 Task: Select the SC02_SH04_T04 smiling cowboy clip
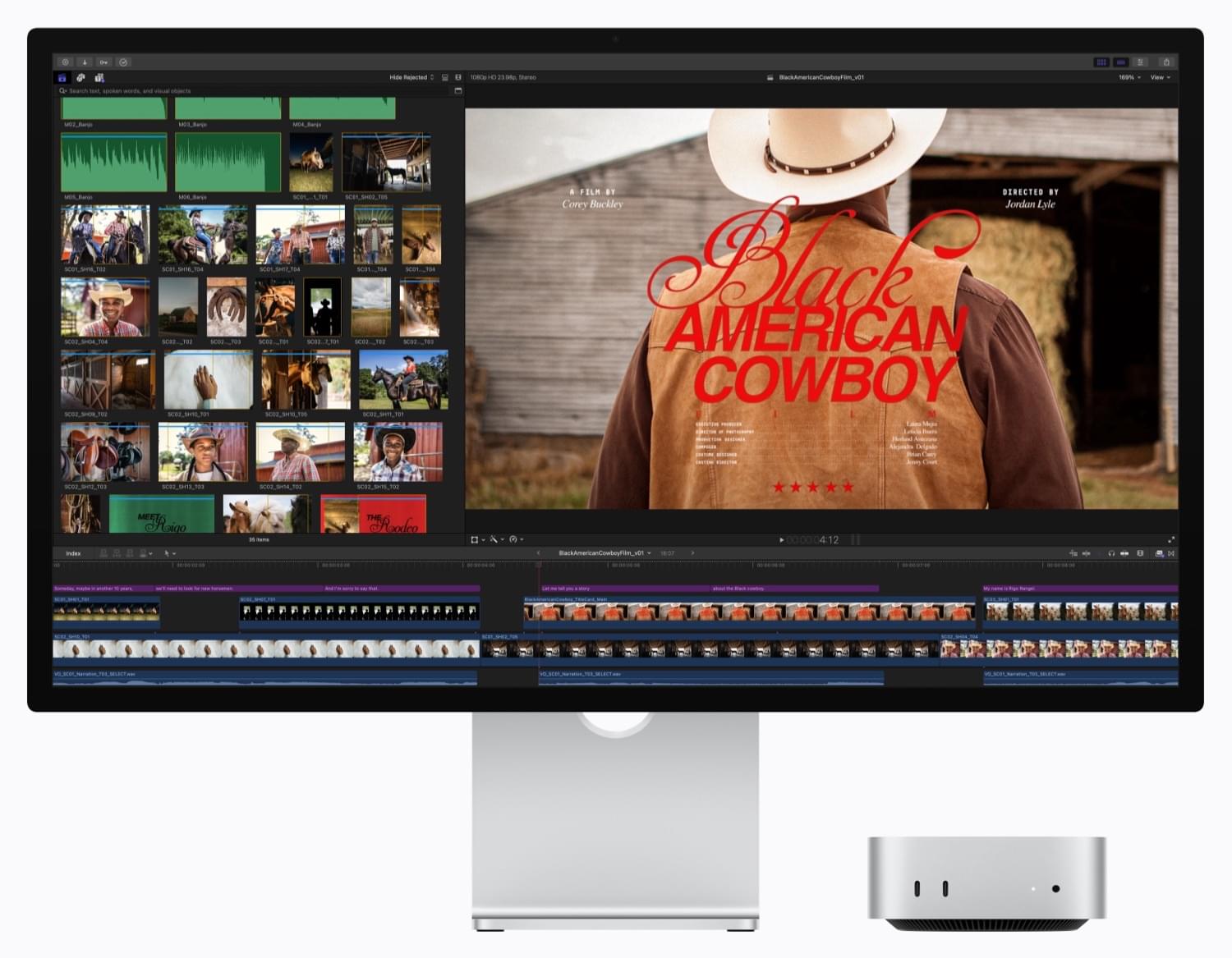(105, 307)
